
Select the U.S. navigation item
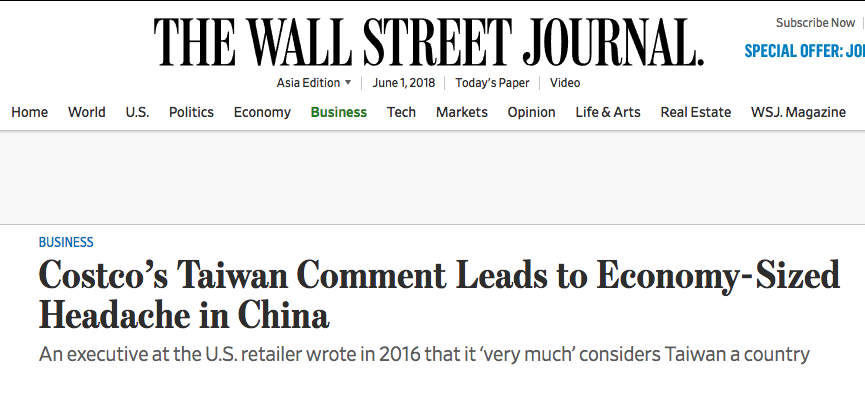(137, 112)
